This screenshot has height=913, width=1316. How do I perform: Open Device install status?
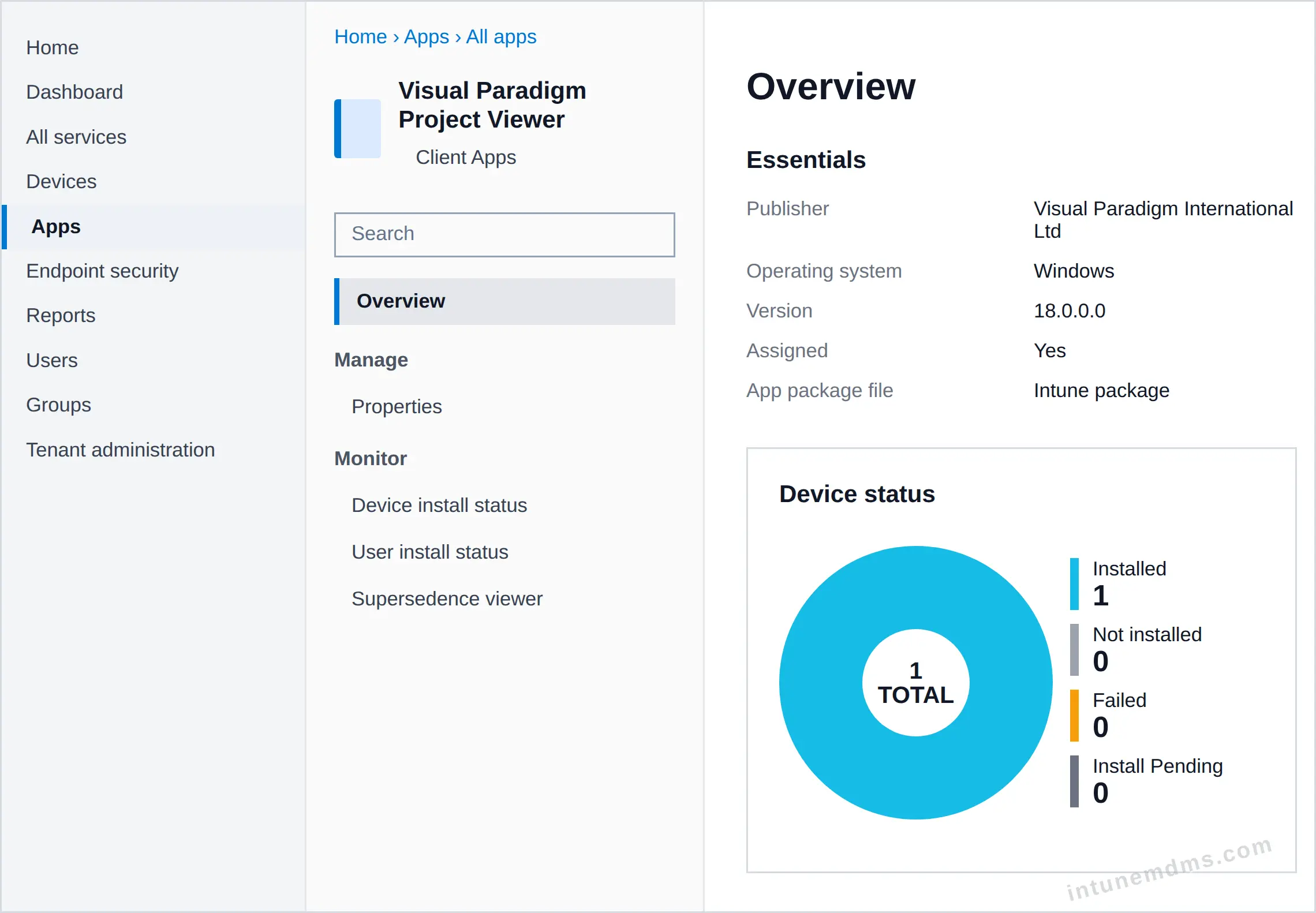[x=439, y=506]
